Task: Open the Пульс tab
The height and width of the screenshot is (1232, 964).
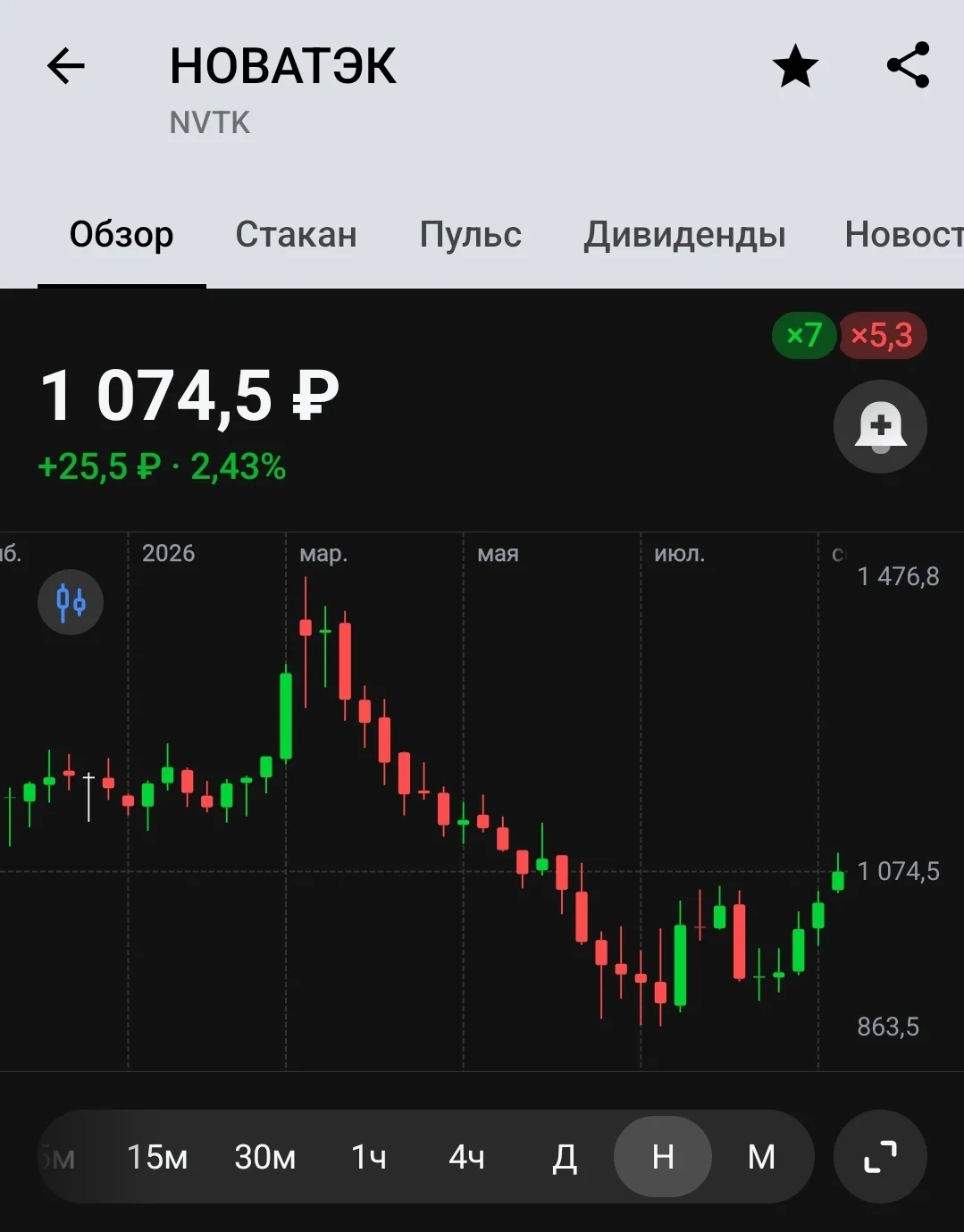Action: (x=470, y=234)
